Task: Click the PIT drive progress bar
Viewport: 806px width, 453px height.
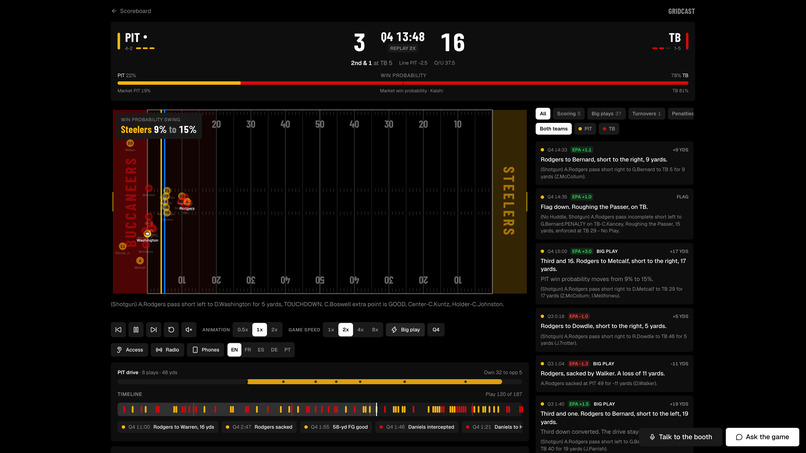Action: tap(320, 382)
